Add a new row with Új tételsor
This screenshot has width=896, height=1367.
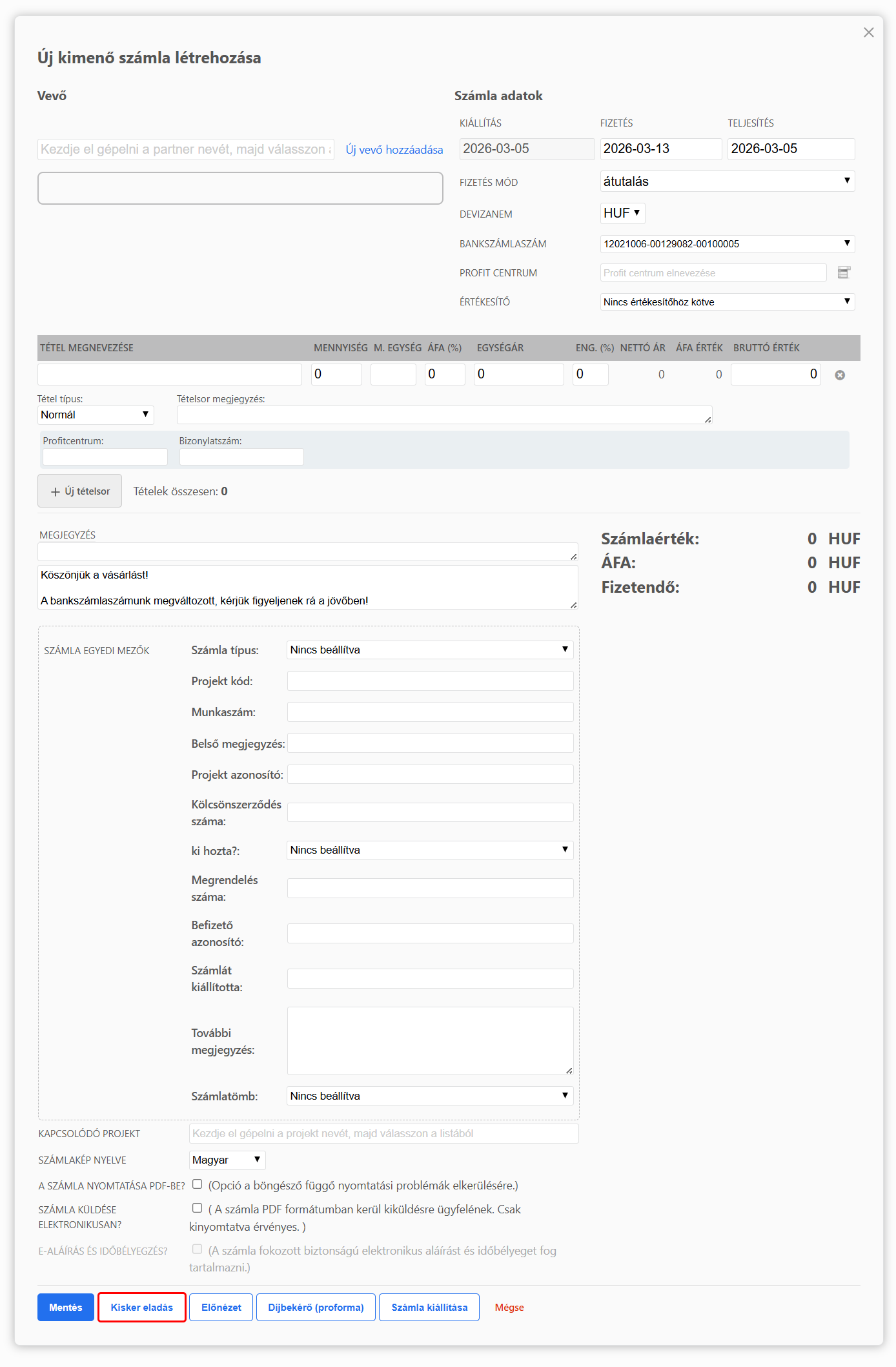(x=79, y=491)
